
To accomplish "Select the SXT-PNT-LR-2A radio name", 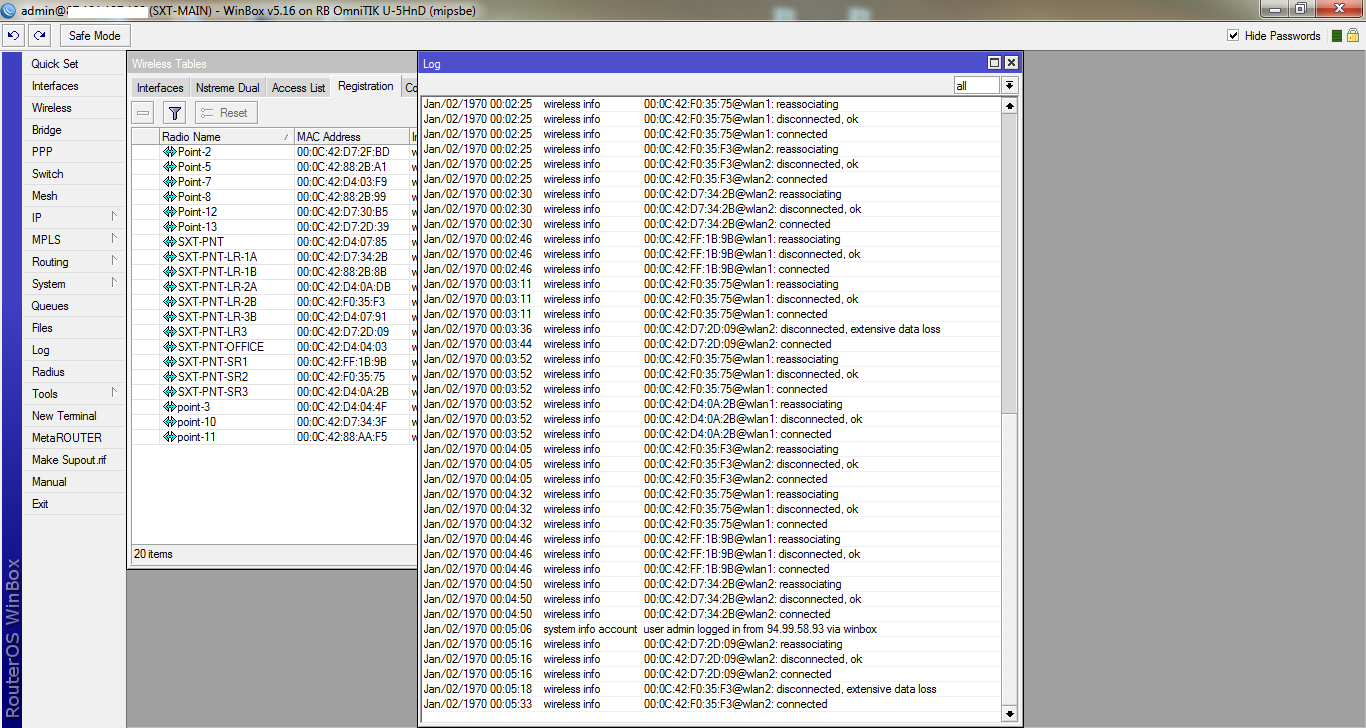I will coord(217,287).
